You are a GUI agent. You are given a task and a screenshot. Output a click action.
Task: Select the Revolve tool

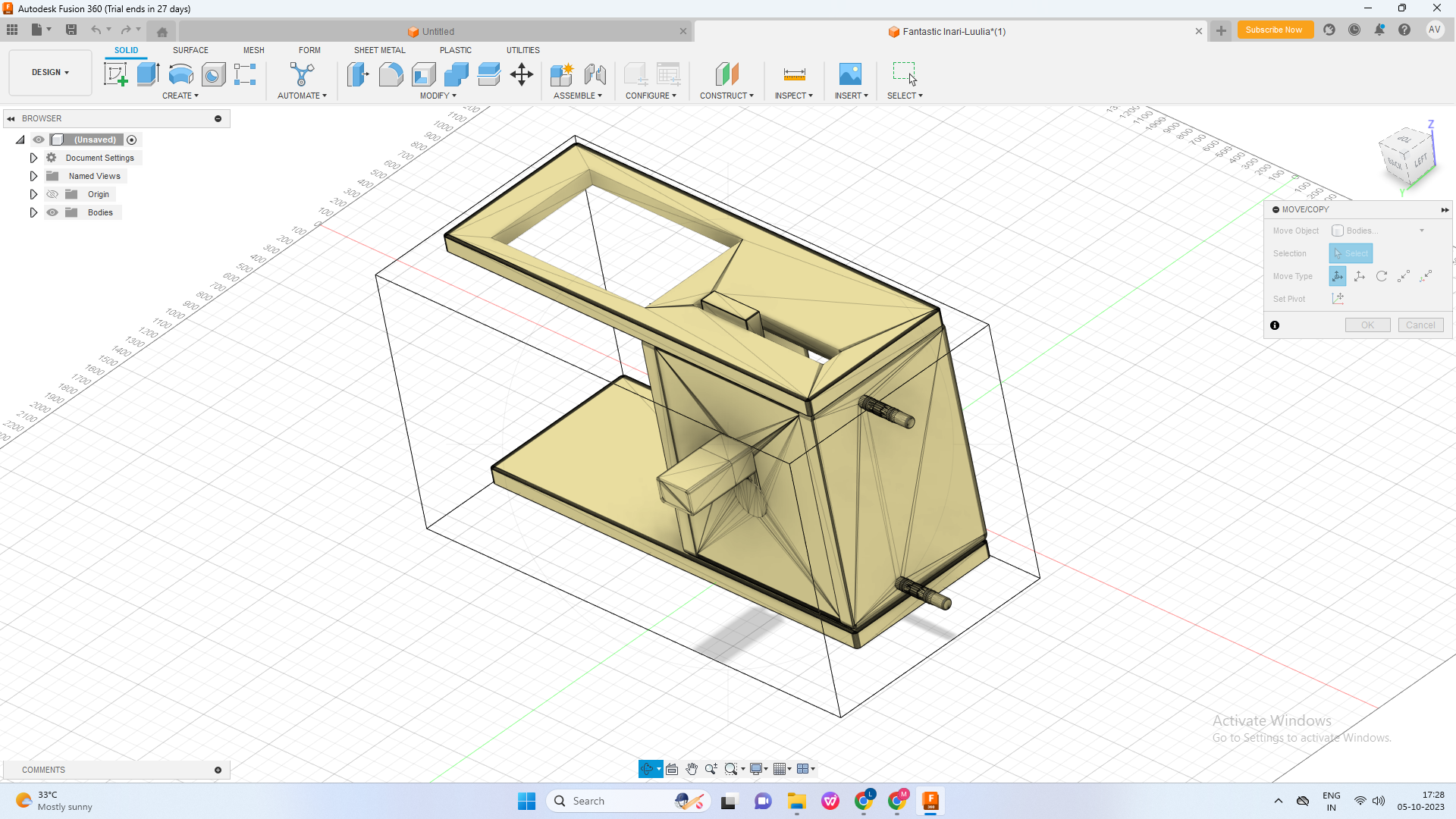180,74
